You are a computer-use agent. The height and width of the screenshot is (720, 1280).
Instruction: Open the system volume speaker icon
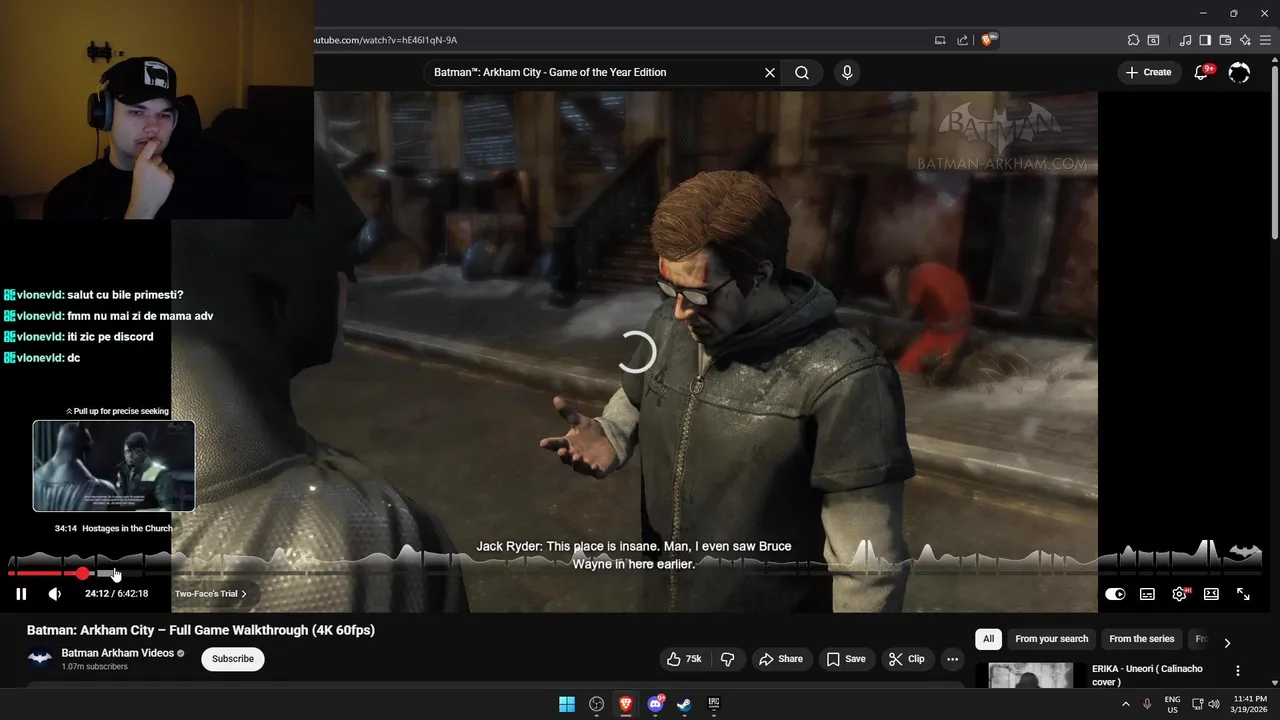pos(1214,704)
